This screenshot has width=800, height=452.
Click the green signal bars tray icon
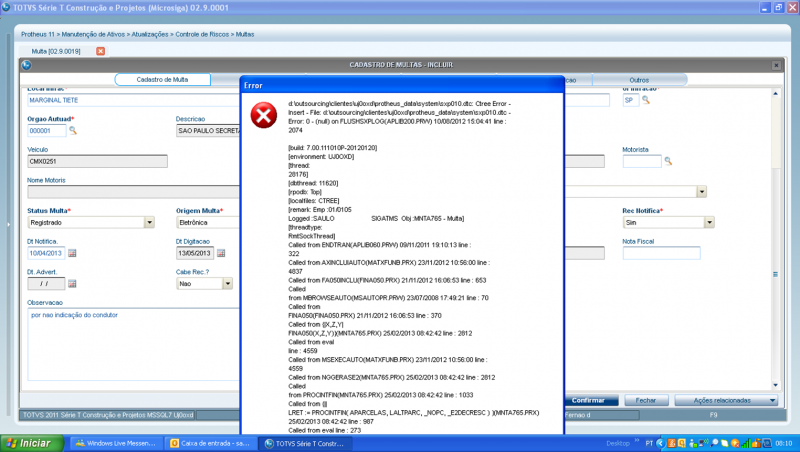coord(746,444)
